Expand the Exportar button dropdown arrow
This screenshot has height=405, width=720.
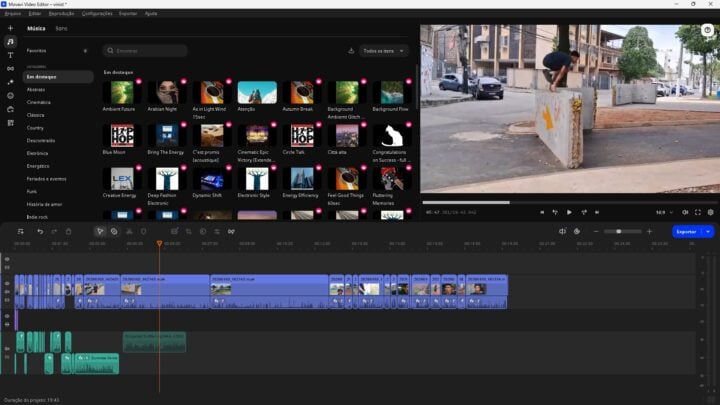point(709,231)
